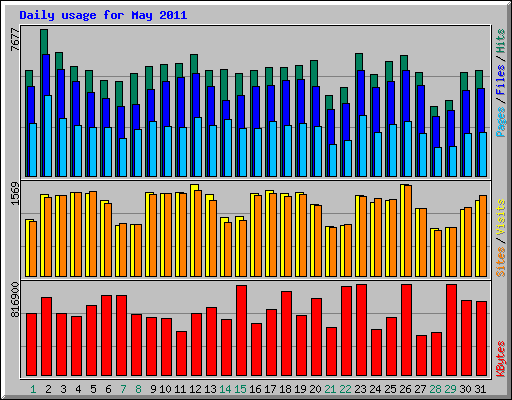The height and width of the screenshot is (400, 512).
Task: Click day label 15 on x-axis
Action: [x=240, y=389]
